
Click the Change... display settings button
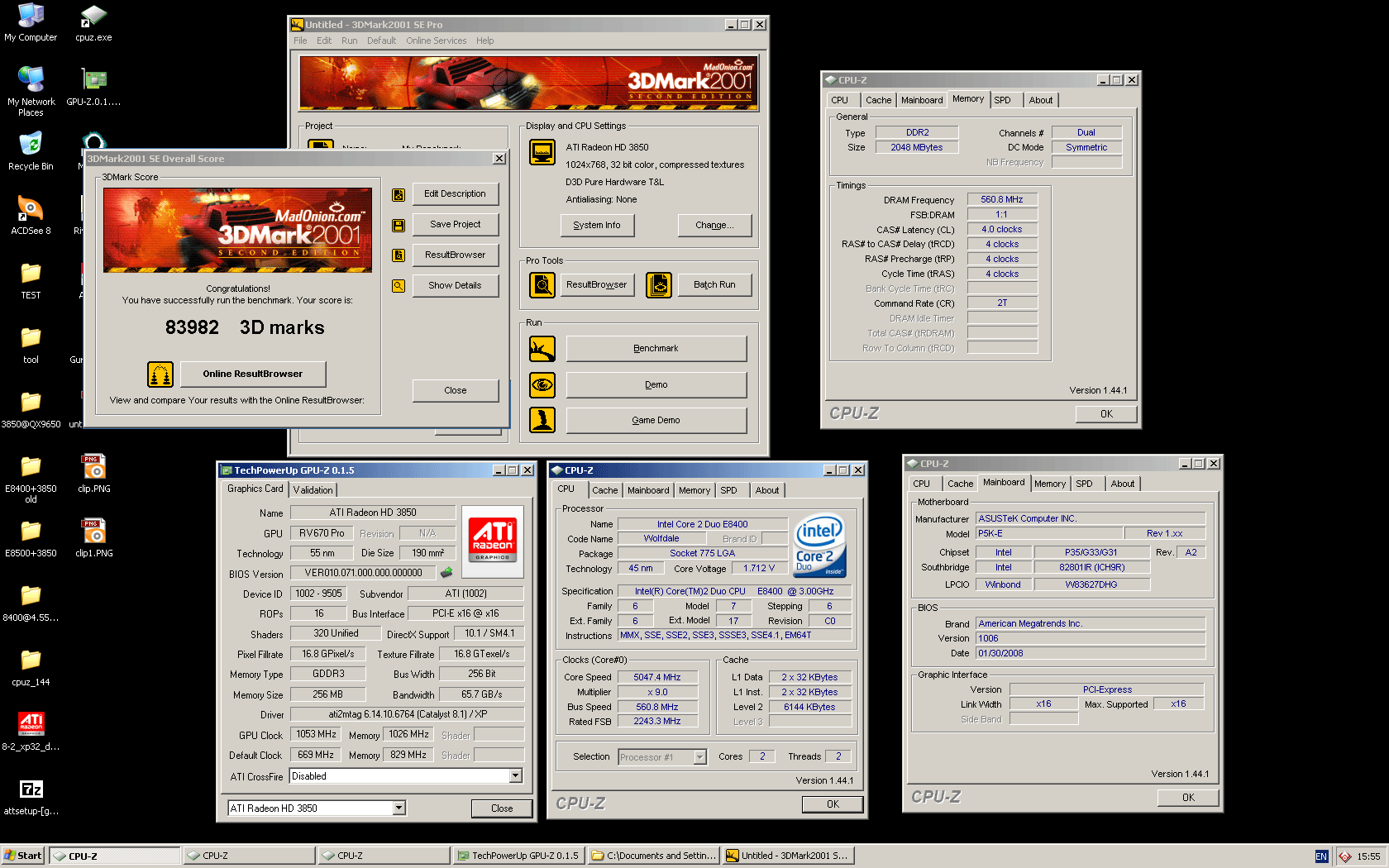(x=715, y=226)
